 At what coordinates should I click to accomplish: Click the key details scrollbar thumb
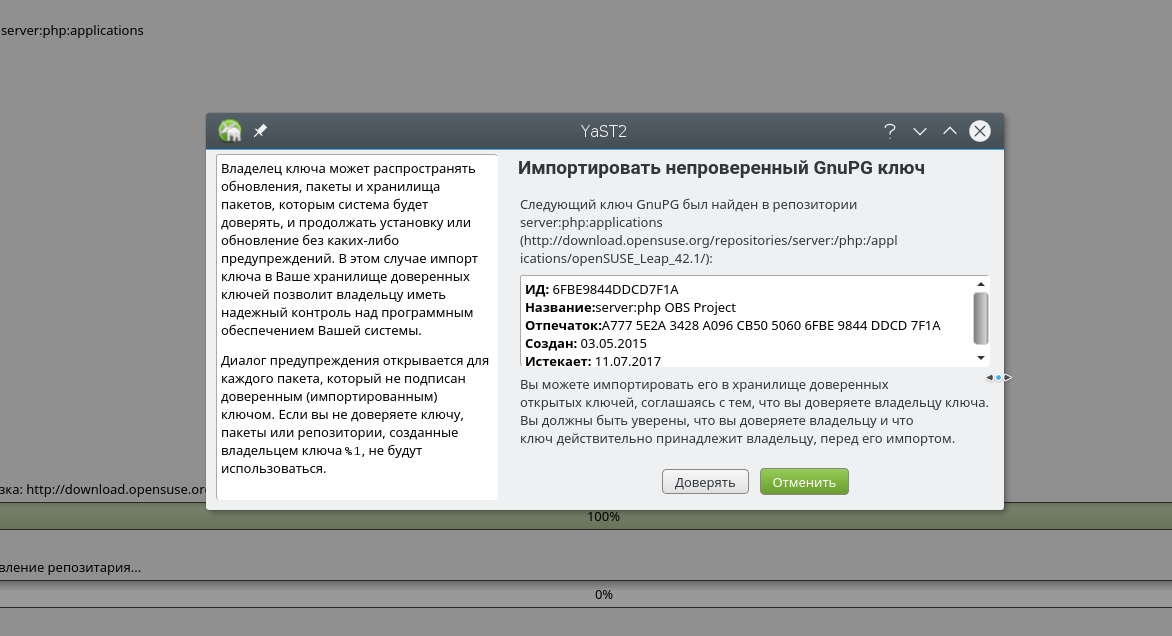(981, 318)
